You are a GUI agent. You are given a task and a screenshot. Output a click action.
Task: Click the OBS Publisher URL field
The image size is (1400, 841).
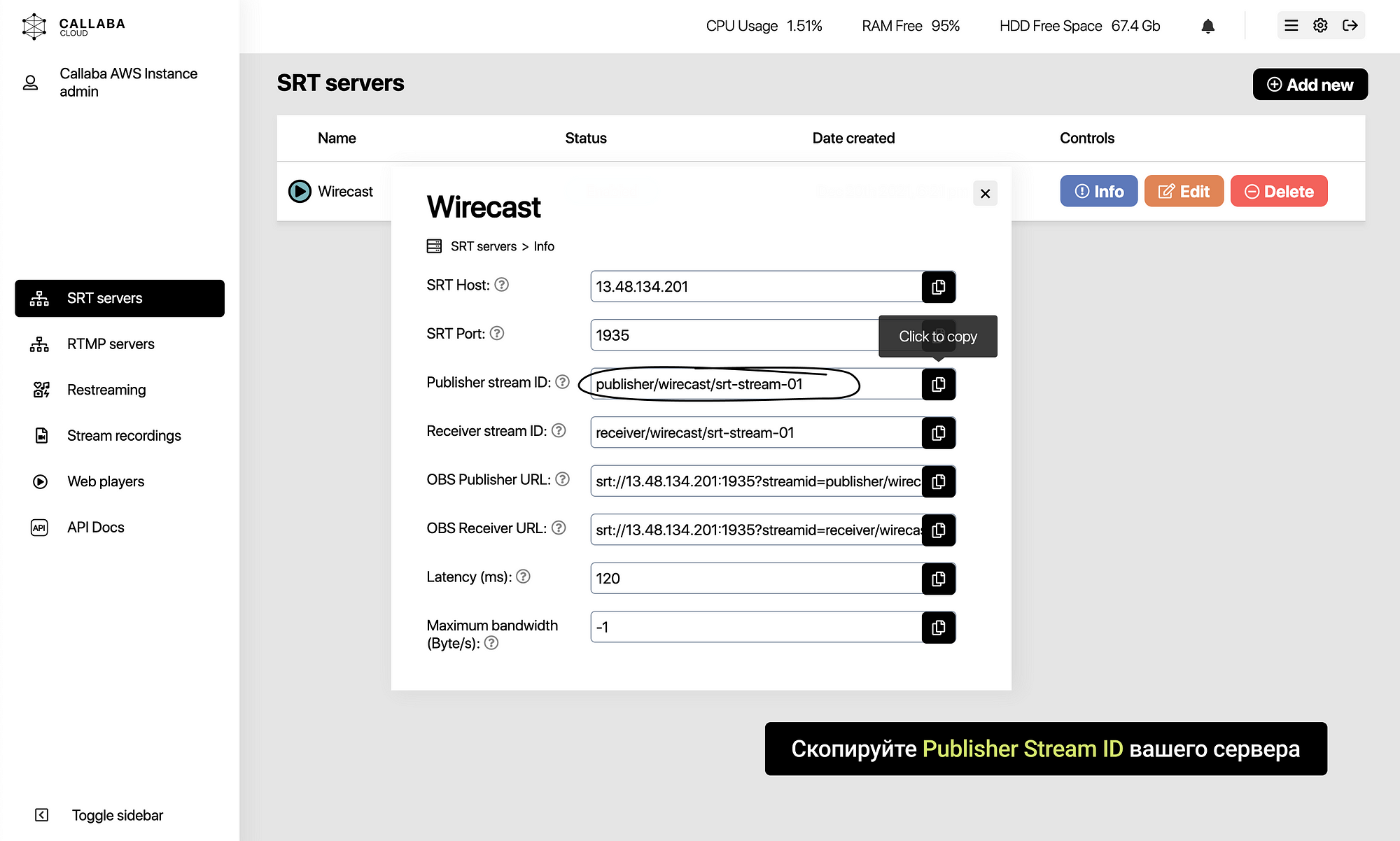(x=756, y=481)
